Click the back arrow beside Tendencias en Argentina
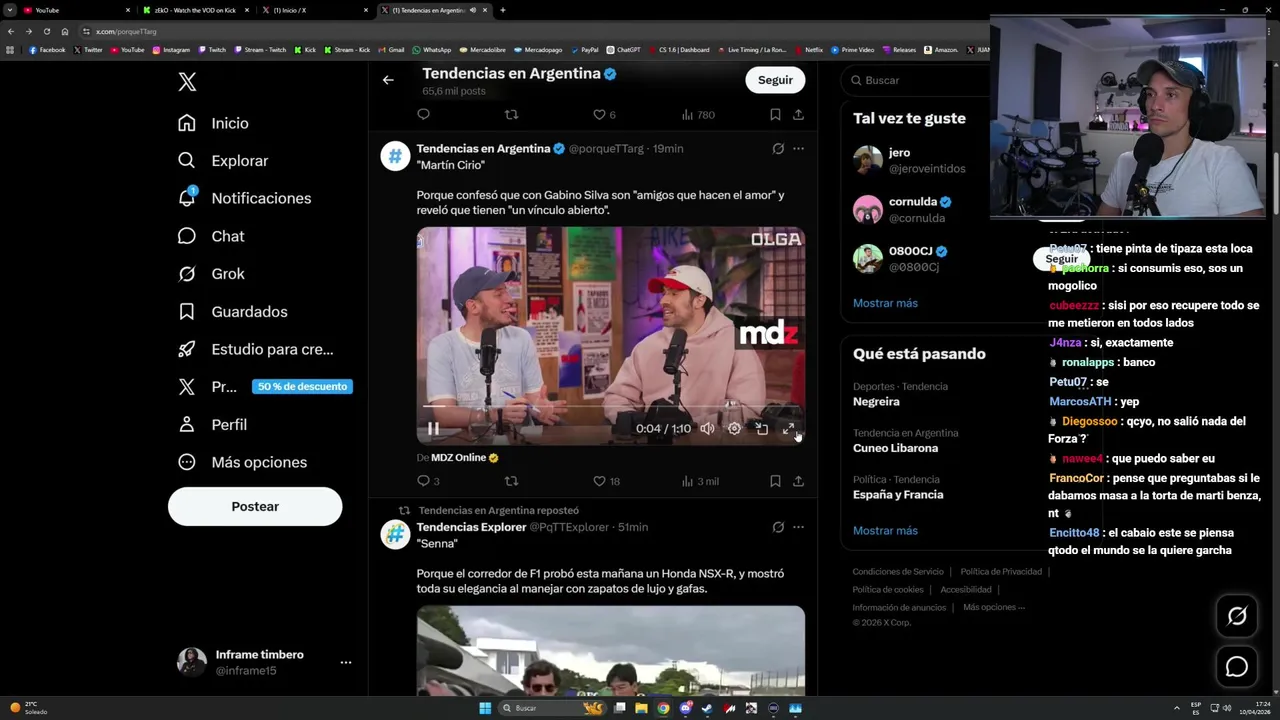Viewport: 1280px width, 720px height. click(388, 80)
